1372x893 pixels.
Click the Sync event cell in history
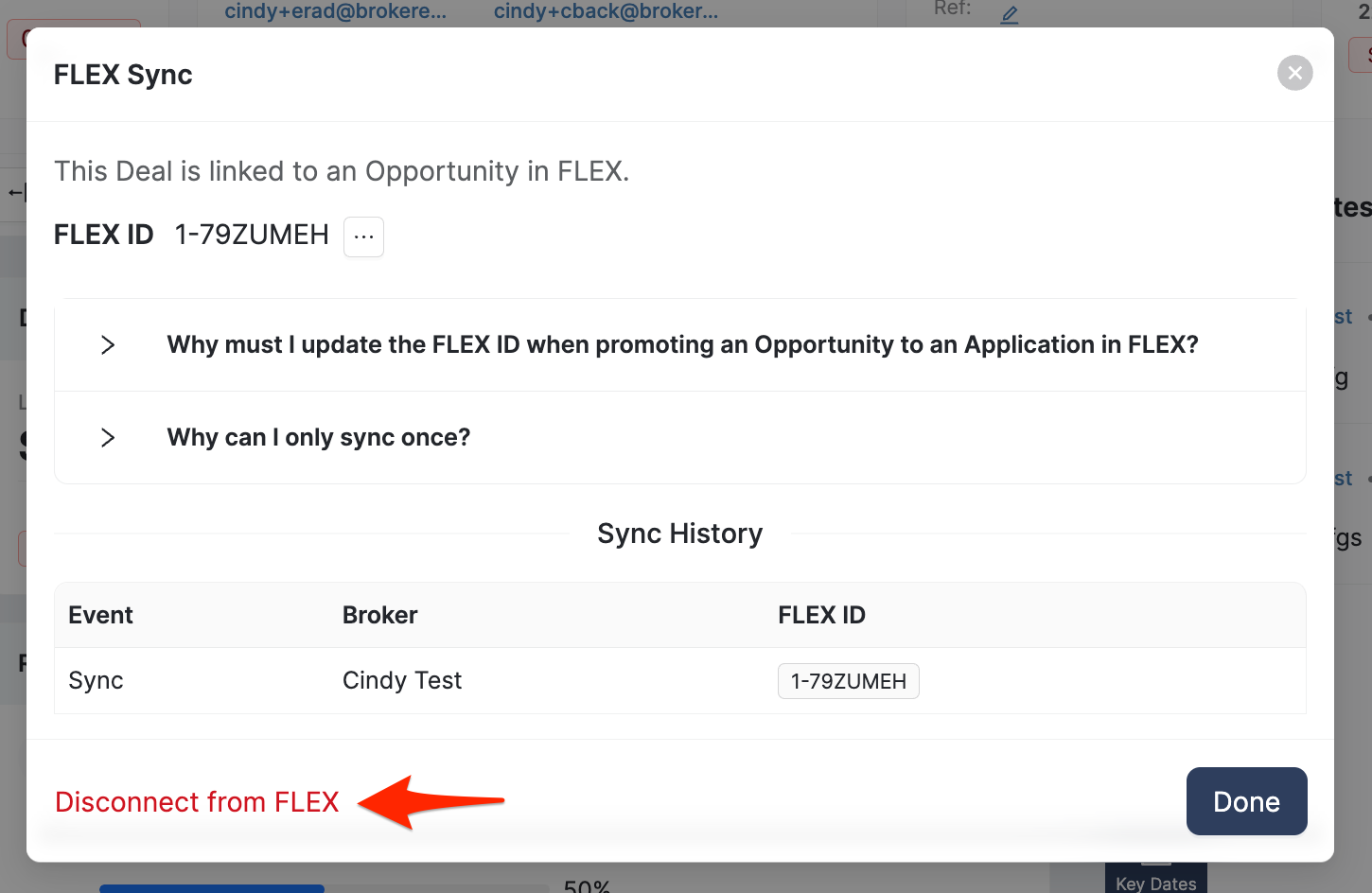[x=96, y=681]
